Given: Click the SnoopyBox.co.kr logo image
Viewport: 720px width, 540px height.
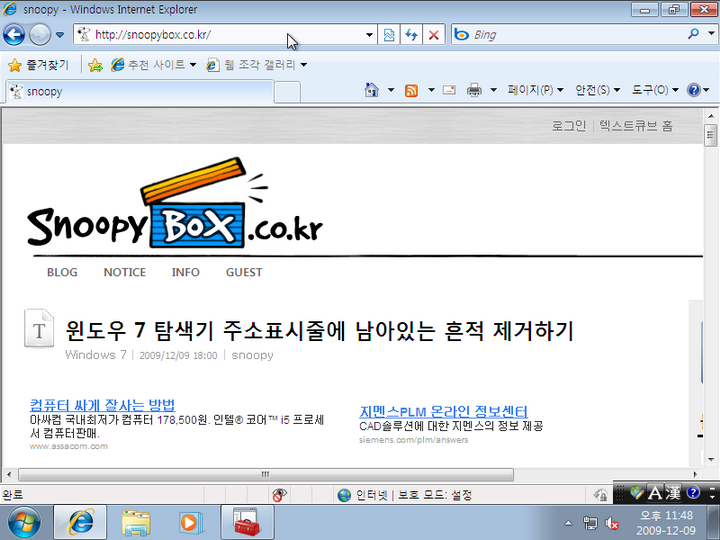Looking at the screenshot, I should [175, 203].
